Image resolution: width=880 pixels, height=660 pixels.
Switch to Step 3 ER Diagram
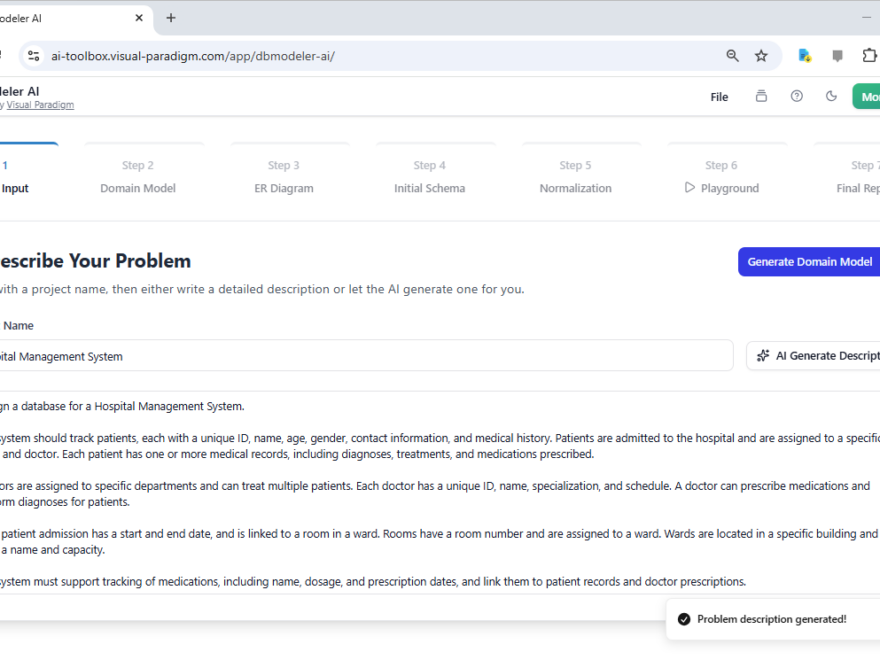[283, 188]
